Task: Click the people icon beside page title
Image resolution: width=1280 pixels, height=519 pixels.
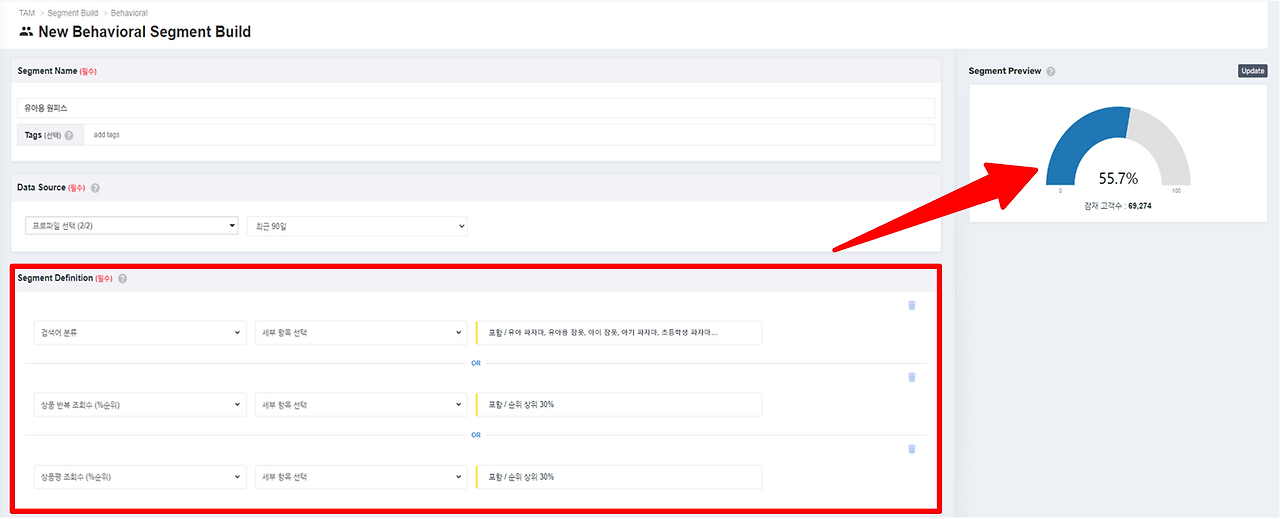Action: 26,32
